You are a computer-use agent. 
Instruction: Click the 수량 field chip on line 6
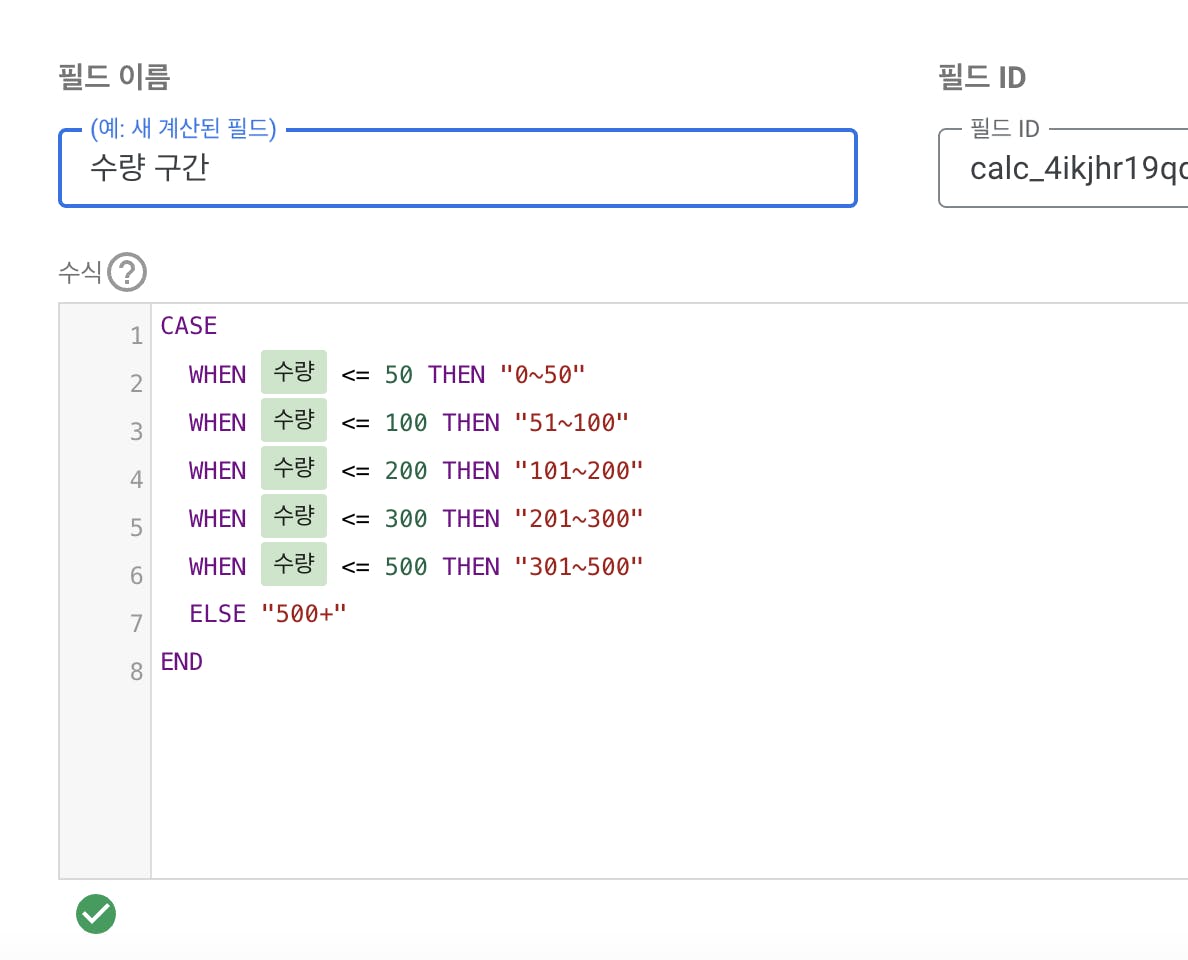(x=294, y=566)
